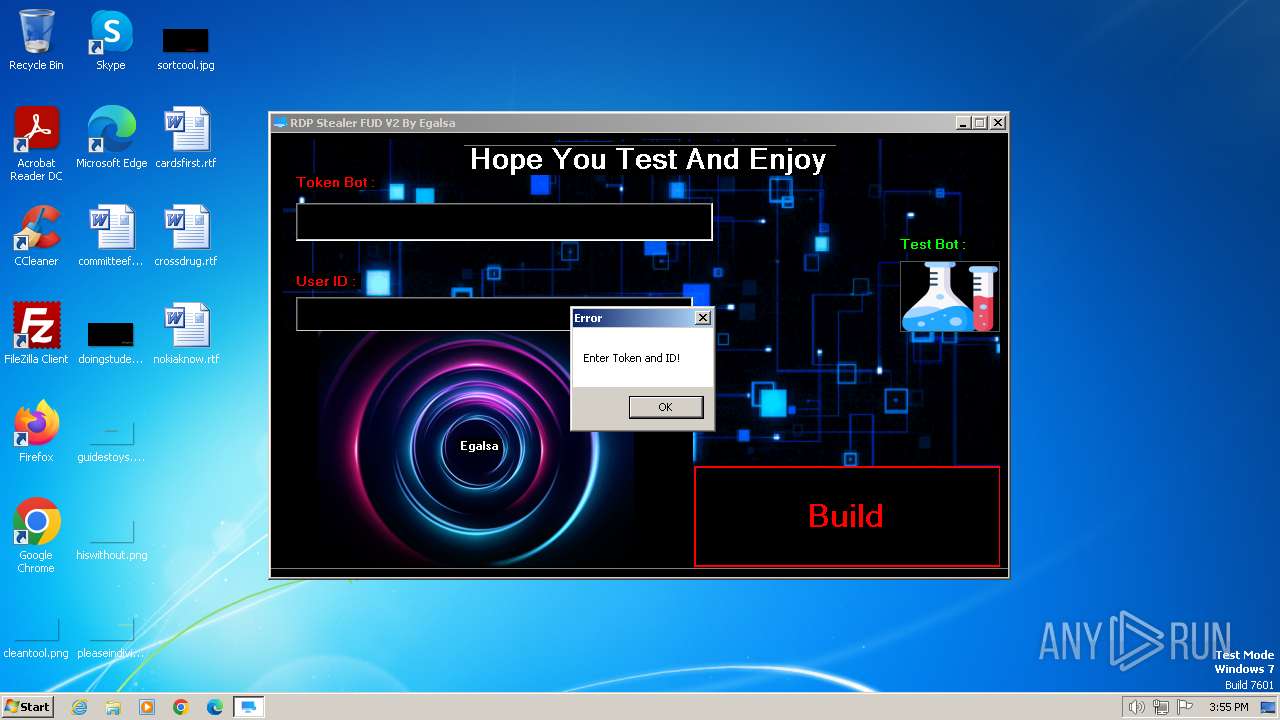The width and height of the screenshot is (1280, 720).
Task: Select the Google Chrome desktop shortcut
Action: pyautogui.click(x=36, y=537)
